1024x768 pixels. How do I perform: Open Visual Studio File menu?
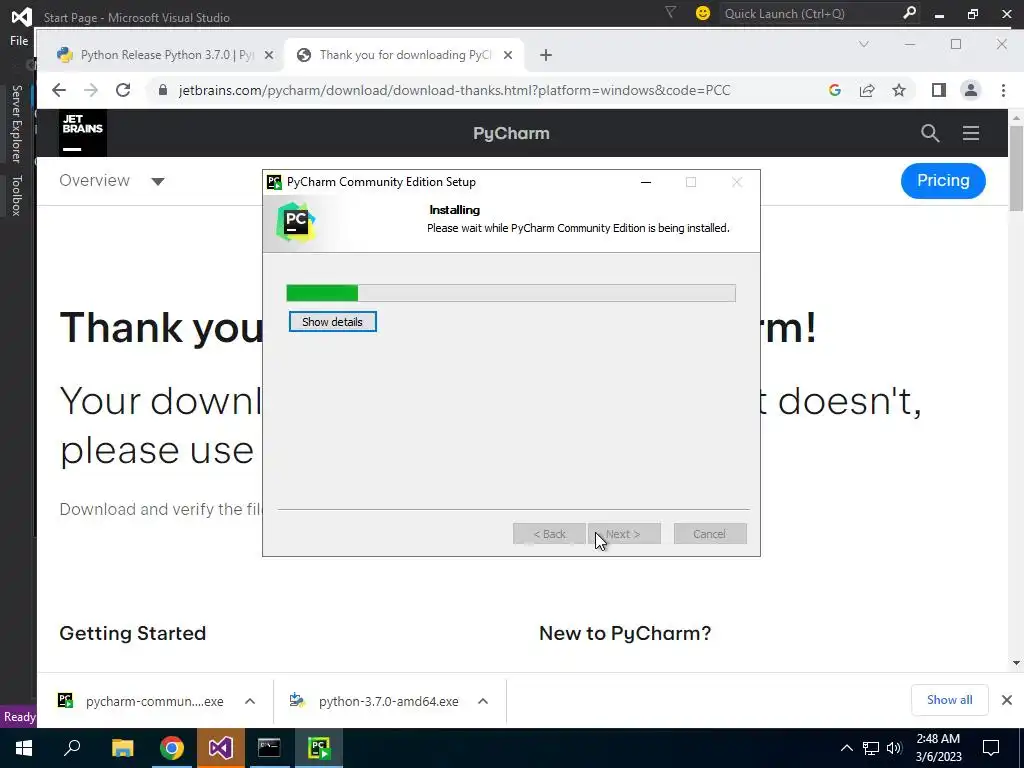click(19, 40)
